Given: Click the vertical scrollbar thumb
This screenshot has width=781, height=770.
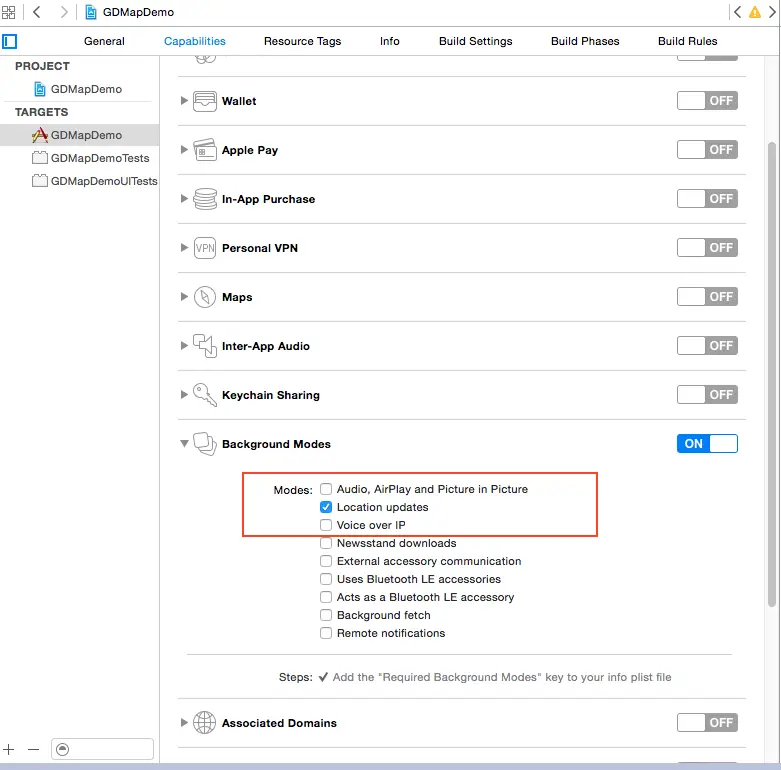Looking at the screenshot, I should click(x=772, y=374).
